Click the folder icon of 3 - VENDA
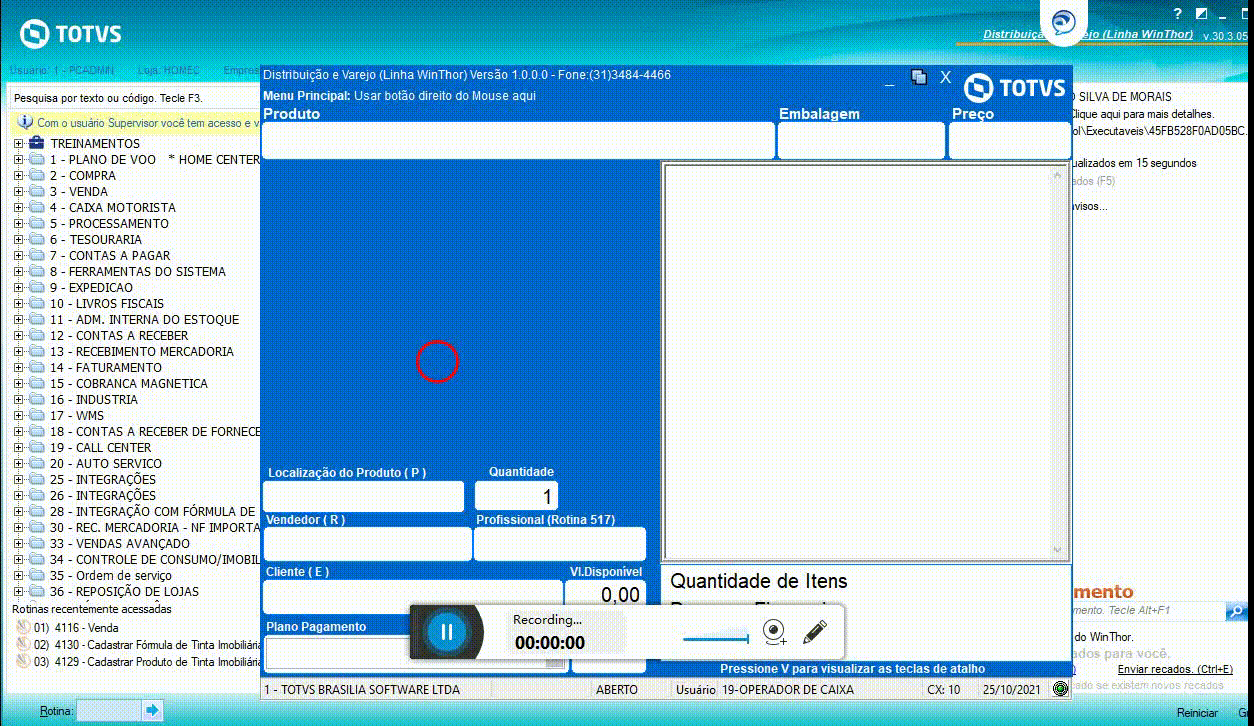 [36, 191]
